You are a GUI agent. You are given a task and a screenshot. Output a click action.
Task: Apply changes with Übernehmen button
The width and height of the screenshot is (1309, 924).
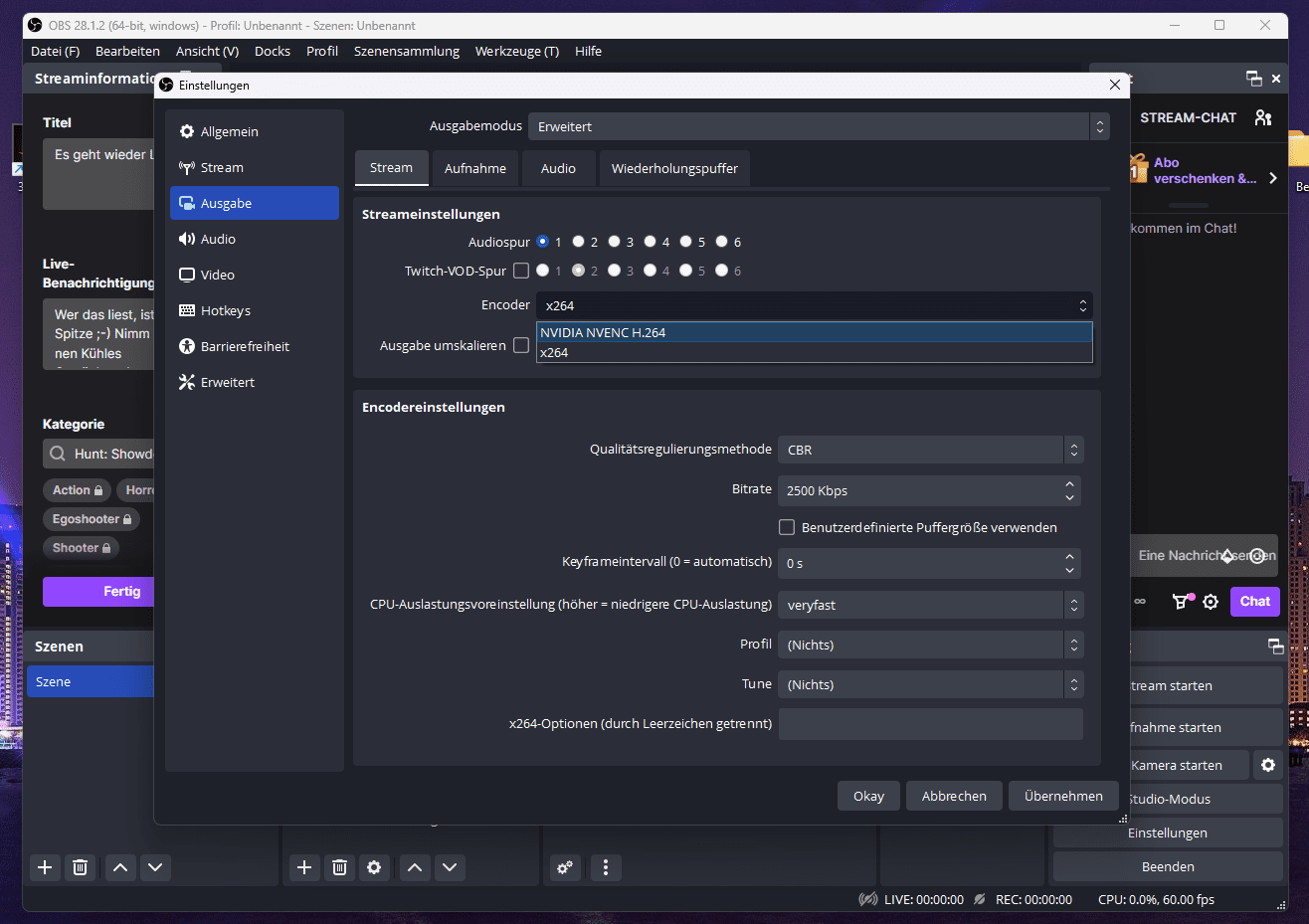1063,796
